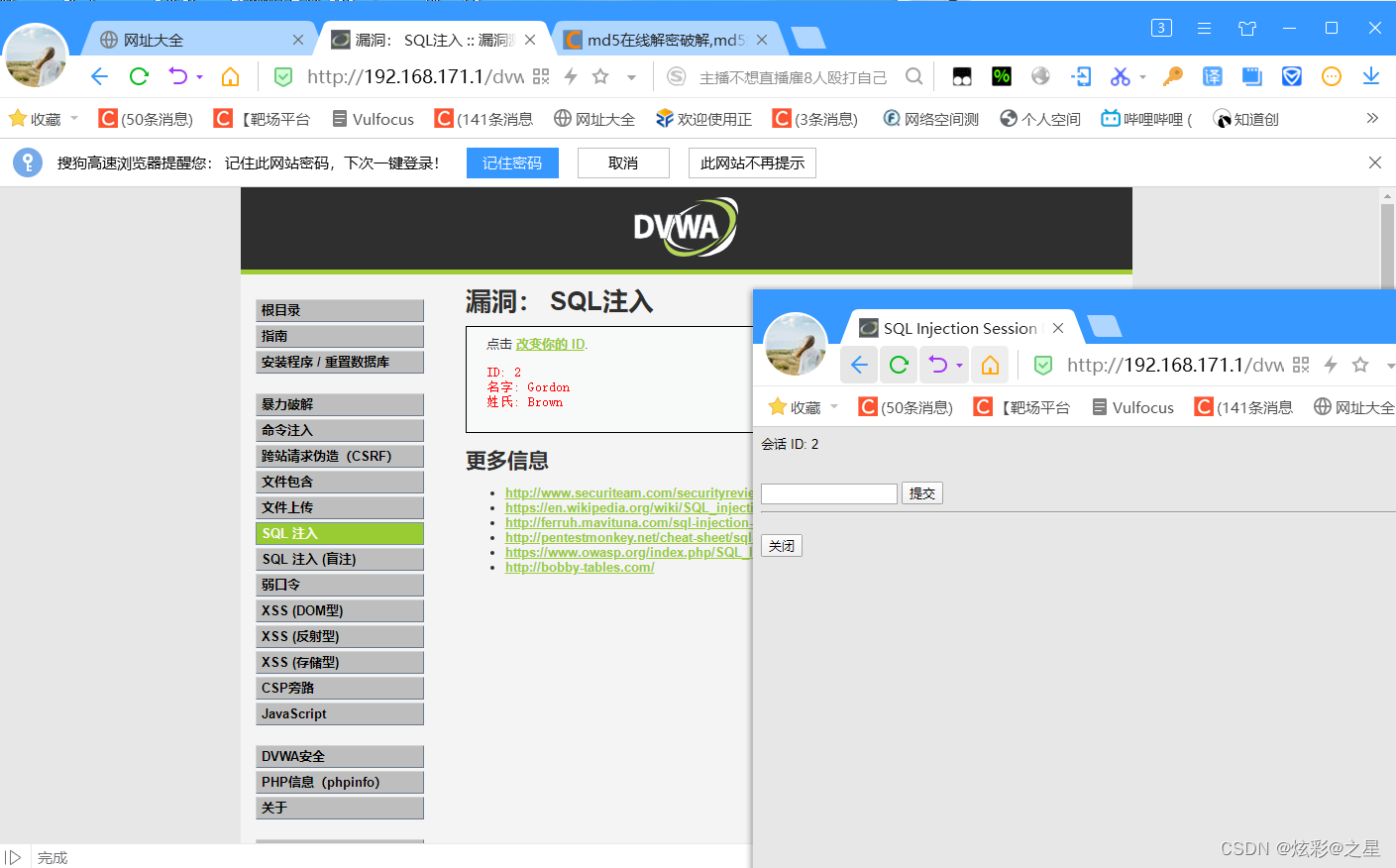This screenshot has height=868, width=1396.
Task: Expand dropdown beside undo-close-tab icon in main window
Action: (200, 76)
